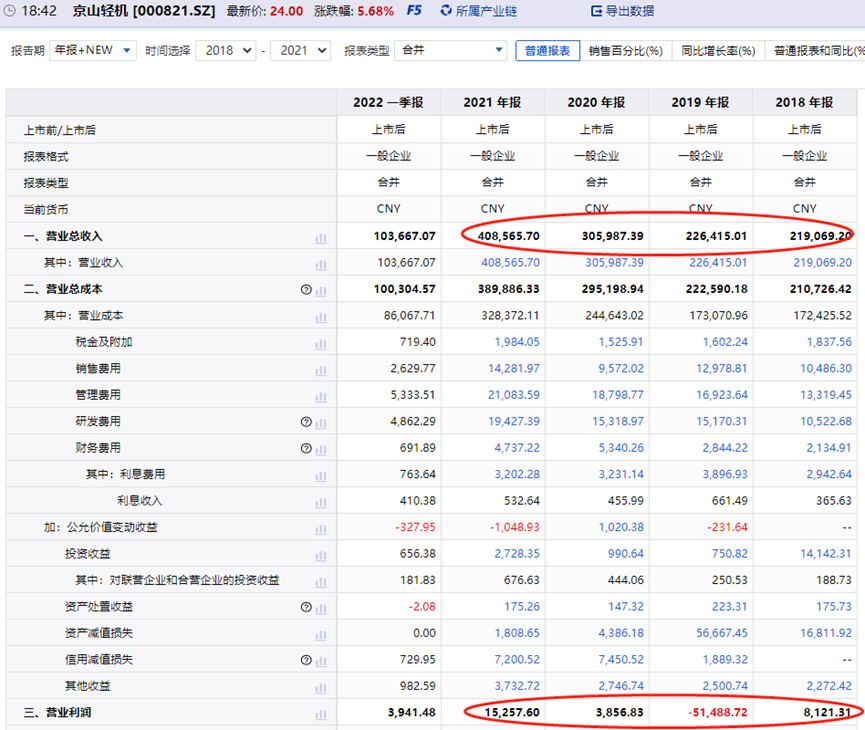Click the F5 refresh indicator
The image size is (865, 730).
tap(414, 11)
